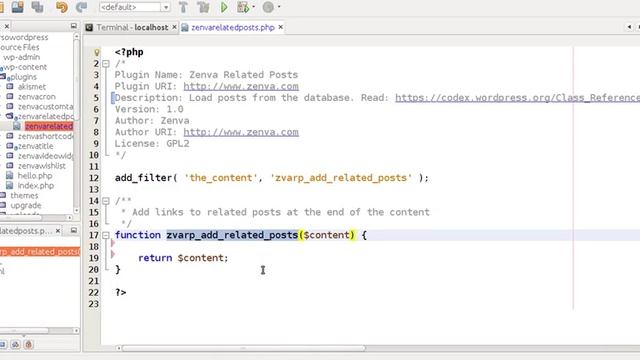Screen dimensions: 640x360
Task: Click the rightmost Navigator filter toggle icon
Action: point(29,344)
